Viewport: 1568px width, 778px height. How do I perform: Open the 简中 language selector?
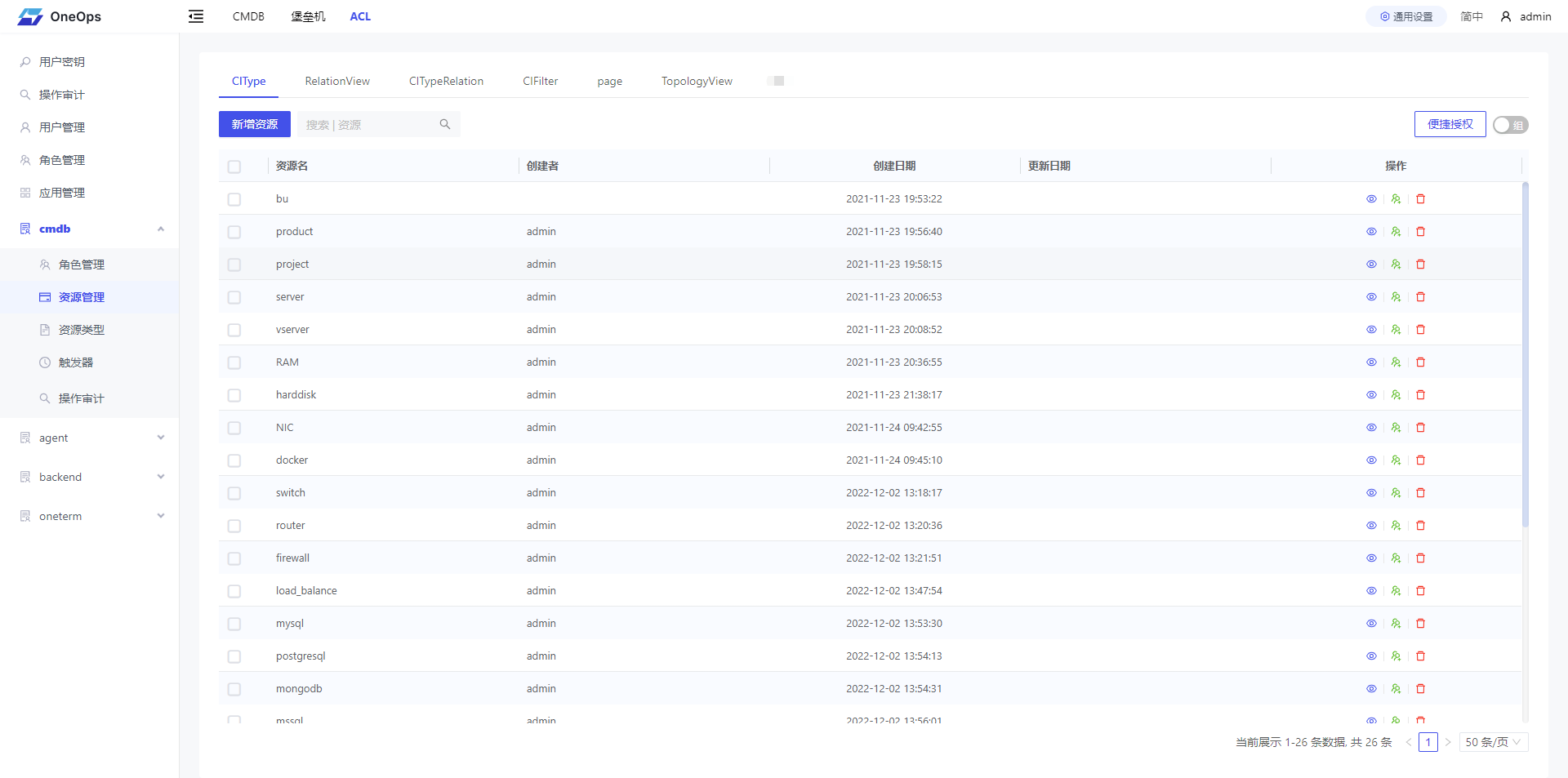[1472, 16]
